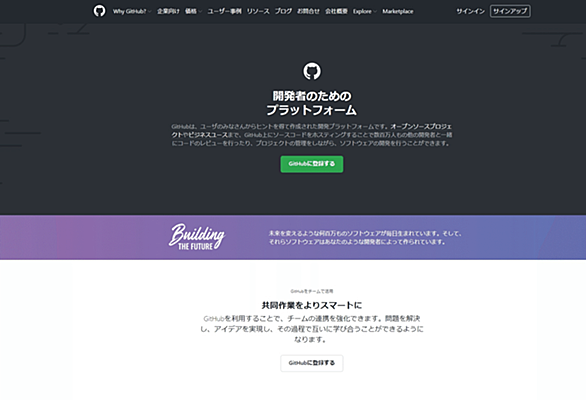Click the ビジネスユース bold text link
The height and width of the screenshot is (400, 586).
coord(208,135)
